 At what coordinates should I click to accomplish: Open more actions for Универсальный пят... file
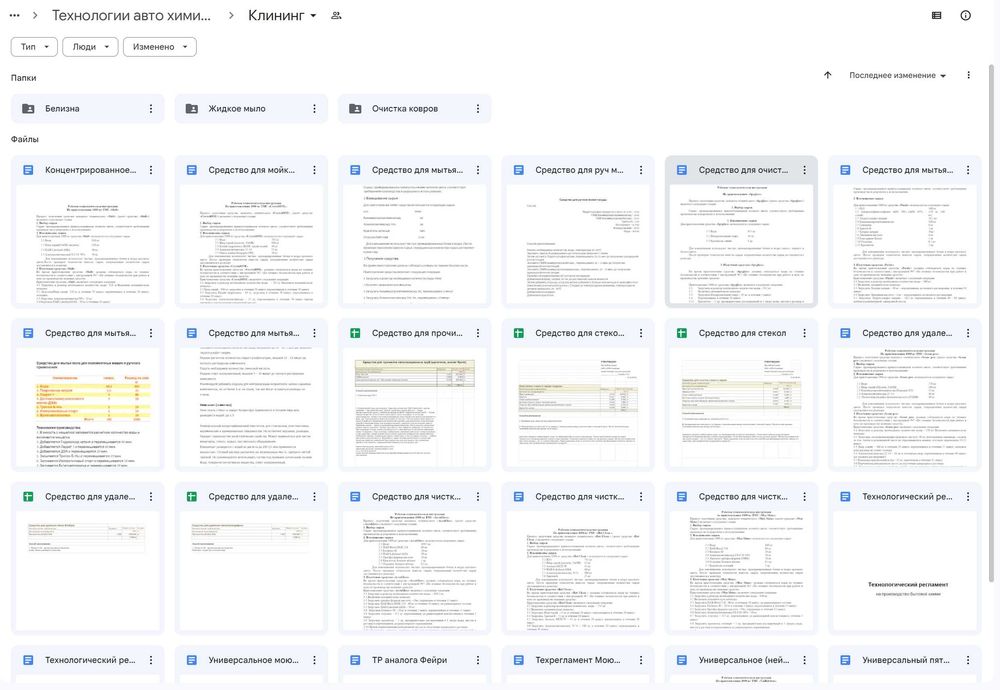[967, 660]
